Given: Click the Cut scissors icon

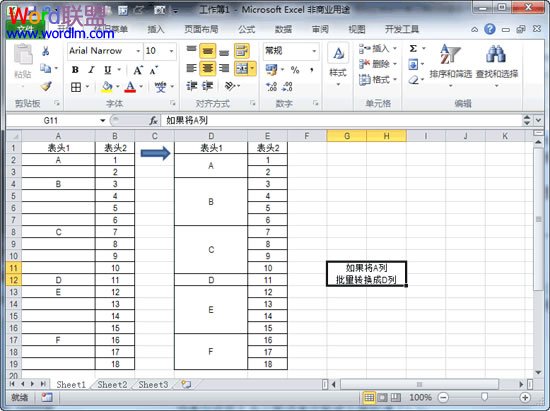Looking at the screenshot, I should coord(45,51).
